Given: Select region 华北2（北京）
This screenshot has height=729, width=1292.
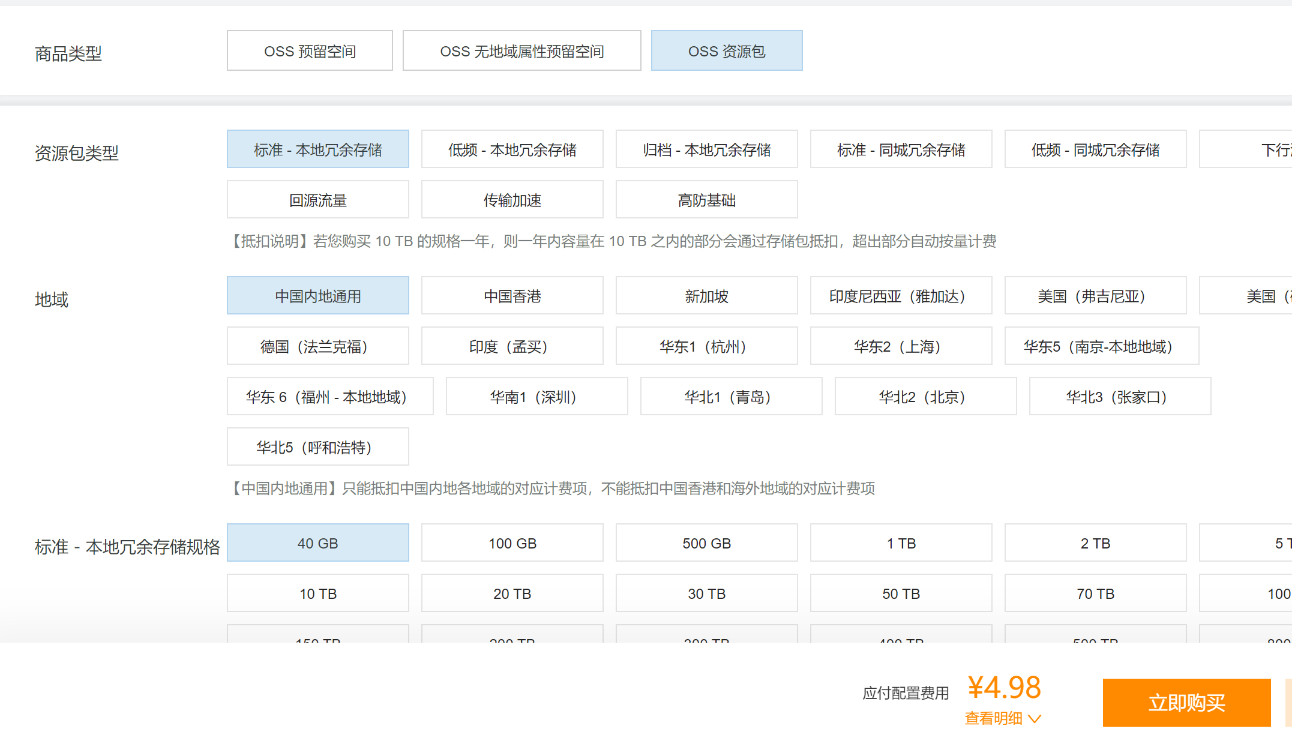Looking at the screenshot, I should click(926, 396).
